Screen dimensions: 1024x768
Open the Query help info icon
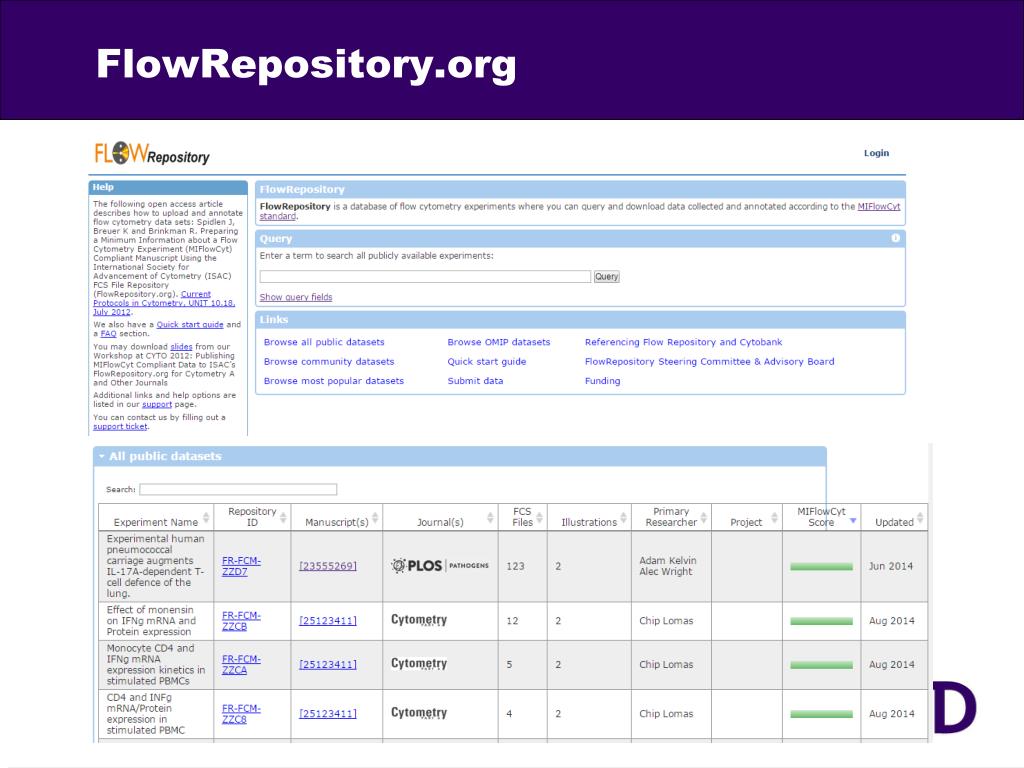click(895, 238)
